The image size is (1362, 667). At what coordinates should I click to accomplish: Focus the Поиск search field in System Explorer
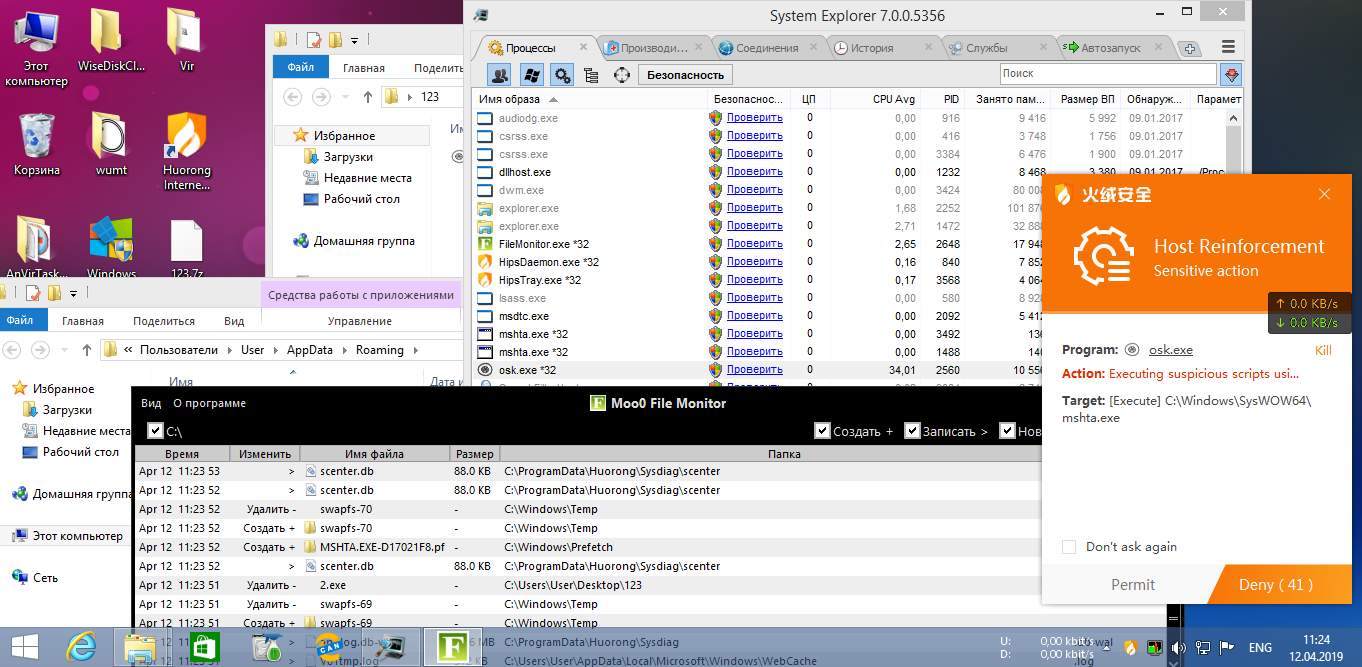click(1108, 74)
